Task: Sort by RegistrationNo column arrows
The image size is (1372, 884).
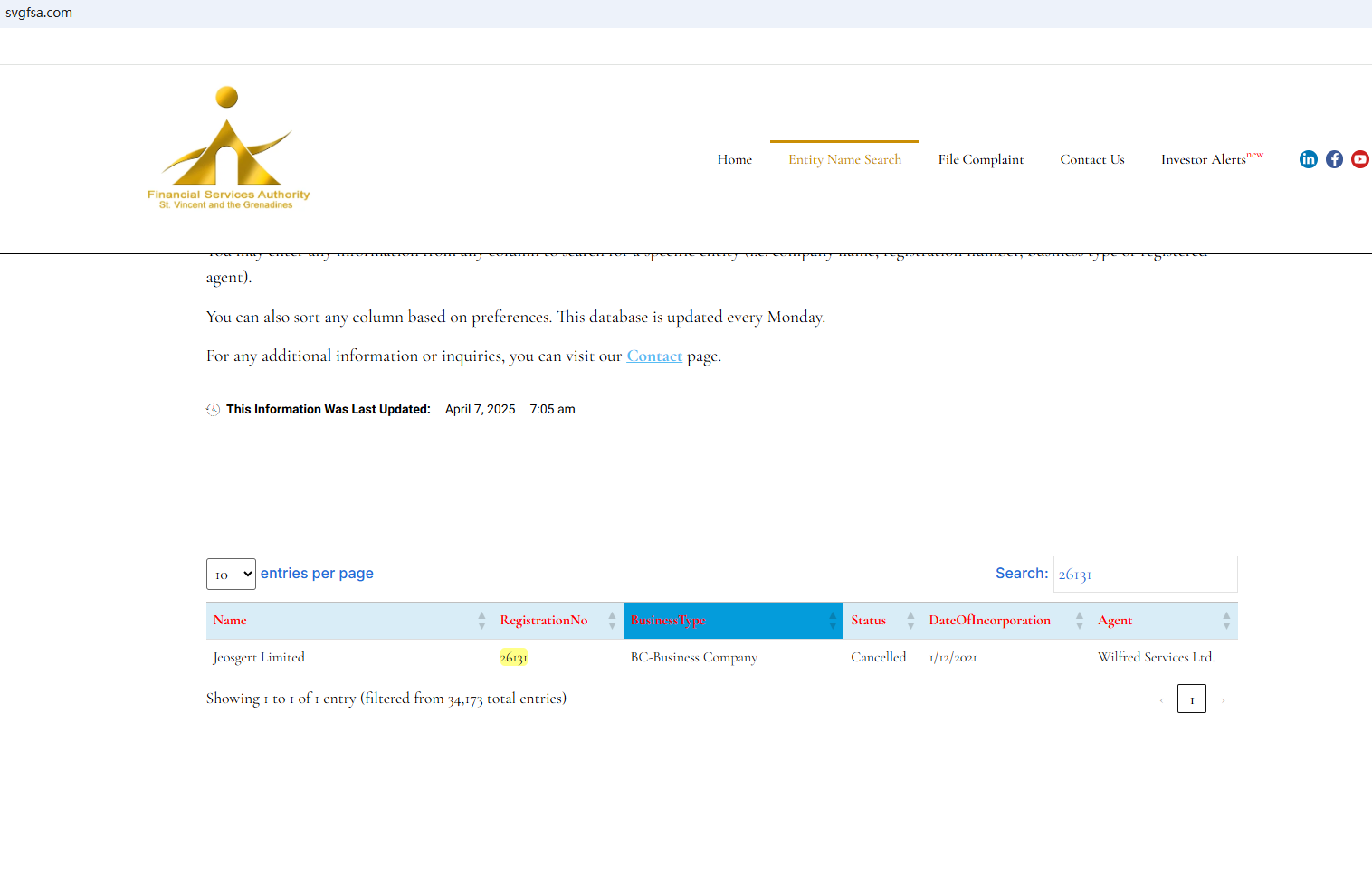Action: click(x=612, y=621)
